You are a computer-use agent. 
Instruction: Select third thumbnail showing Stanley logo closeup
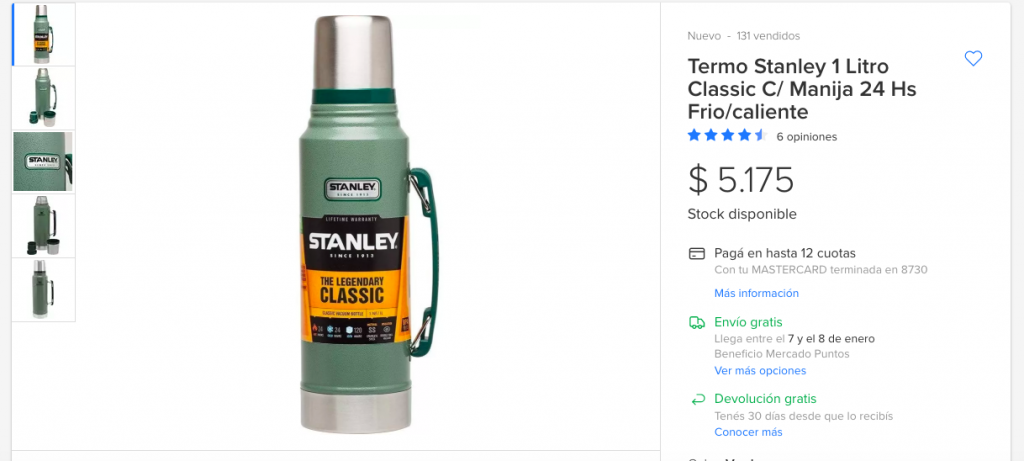[x=44, y=162]
